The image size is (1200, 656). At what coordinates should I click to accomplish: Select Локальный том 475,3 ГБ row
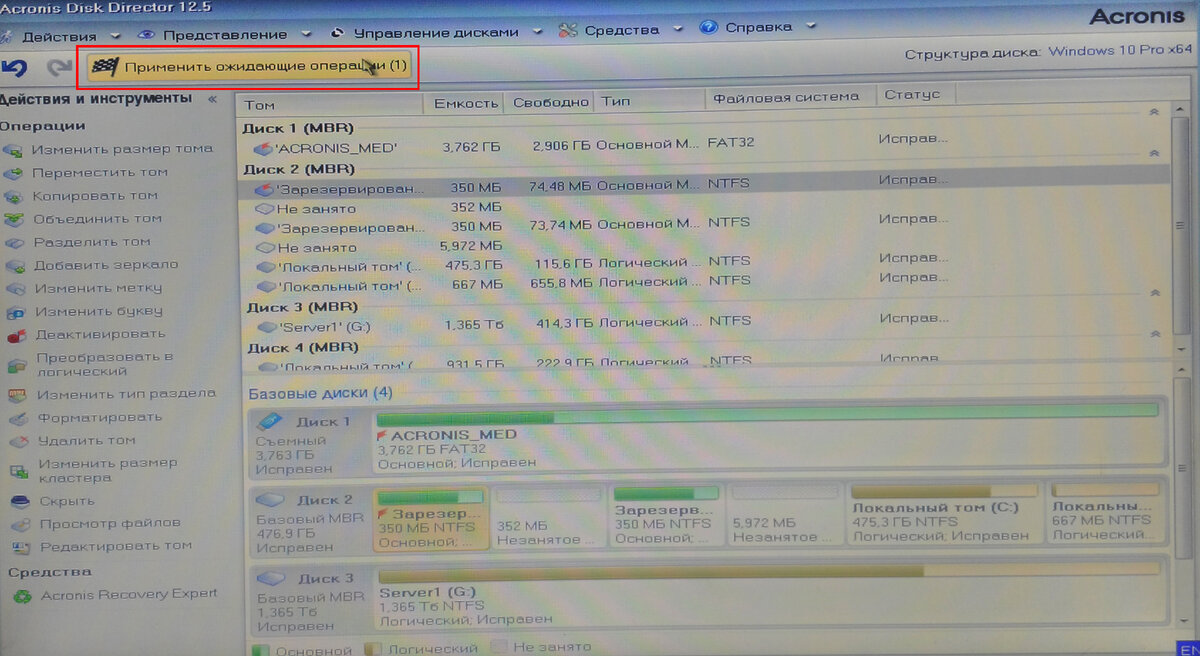point(703,264)
